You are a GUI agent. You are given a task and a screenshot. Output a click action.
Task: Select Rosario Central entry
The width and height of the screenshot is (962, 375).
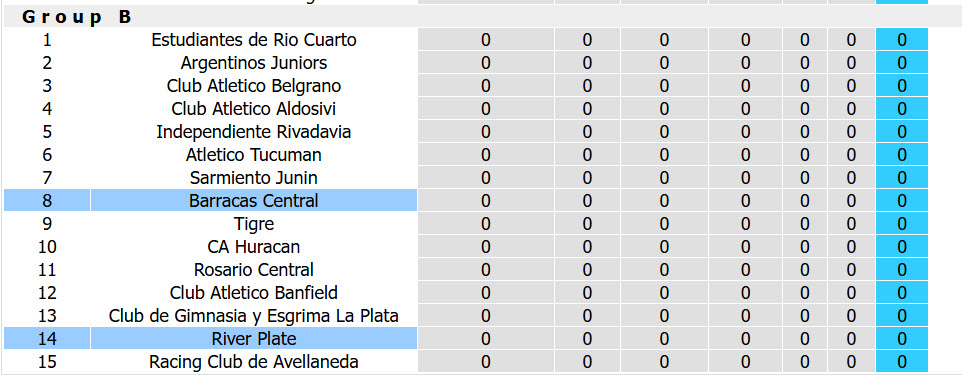click(253, 270)
